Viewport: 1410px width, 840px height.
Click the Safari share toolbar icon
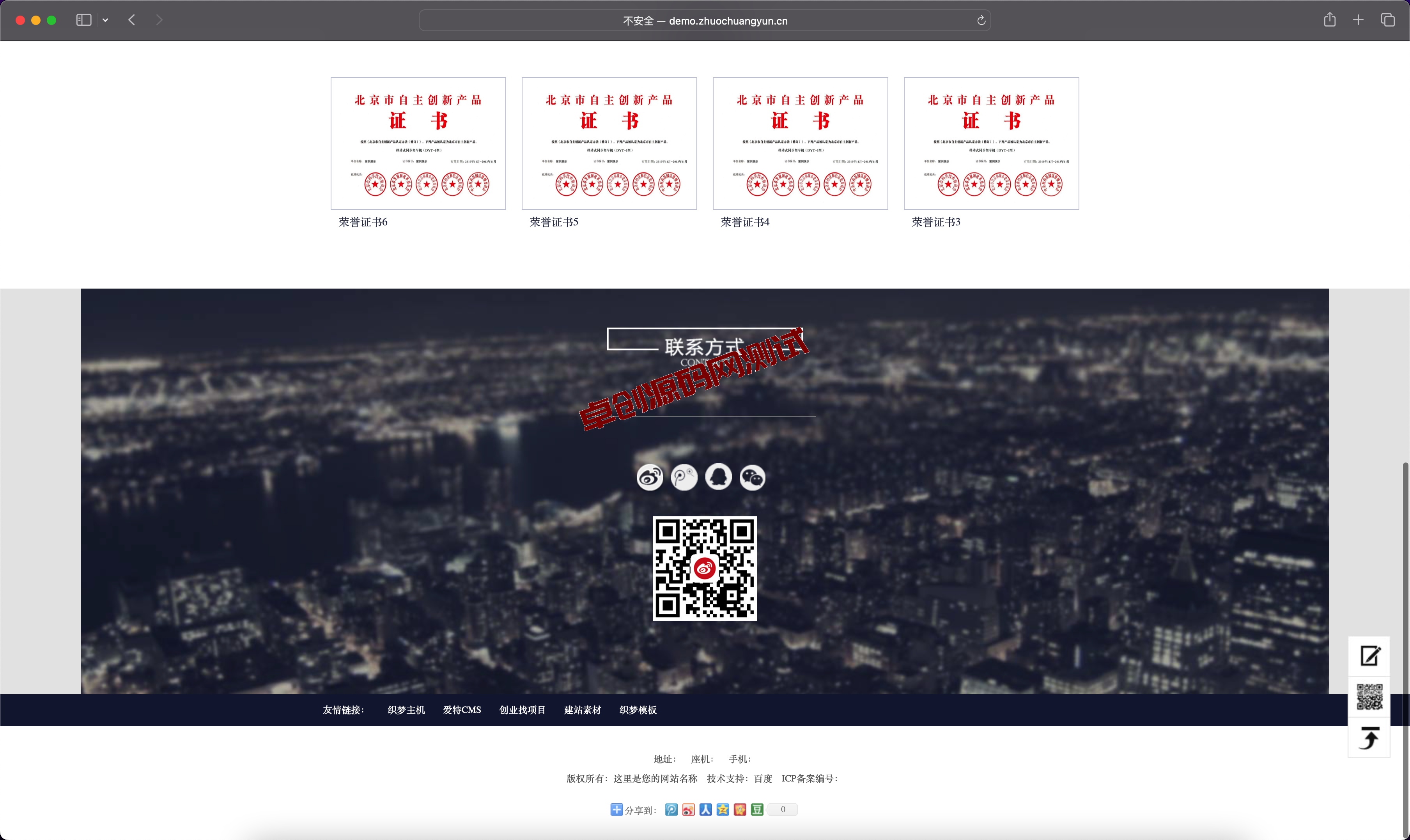click(1330, 20)
